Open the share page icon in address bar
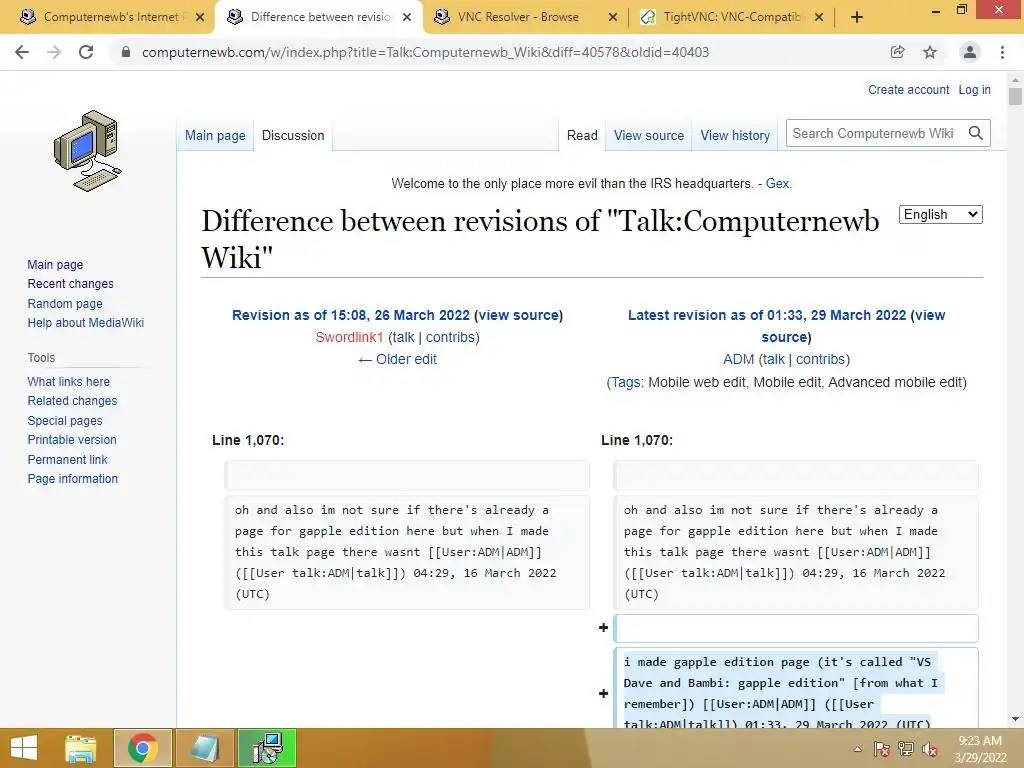The width and height of the screenshot is (1024, 768). [898, 52]
